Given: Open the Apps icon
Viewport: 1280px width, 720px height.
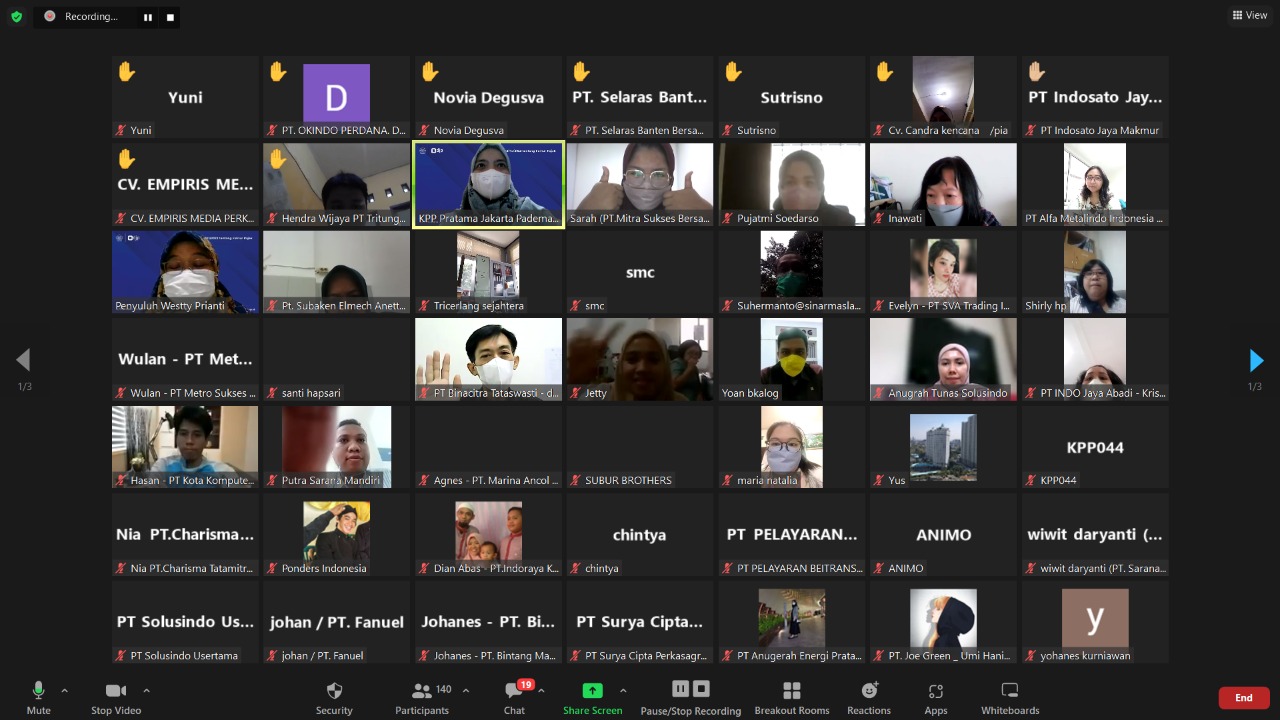Looking at the screenshot, I should pos(935,691).
